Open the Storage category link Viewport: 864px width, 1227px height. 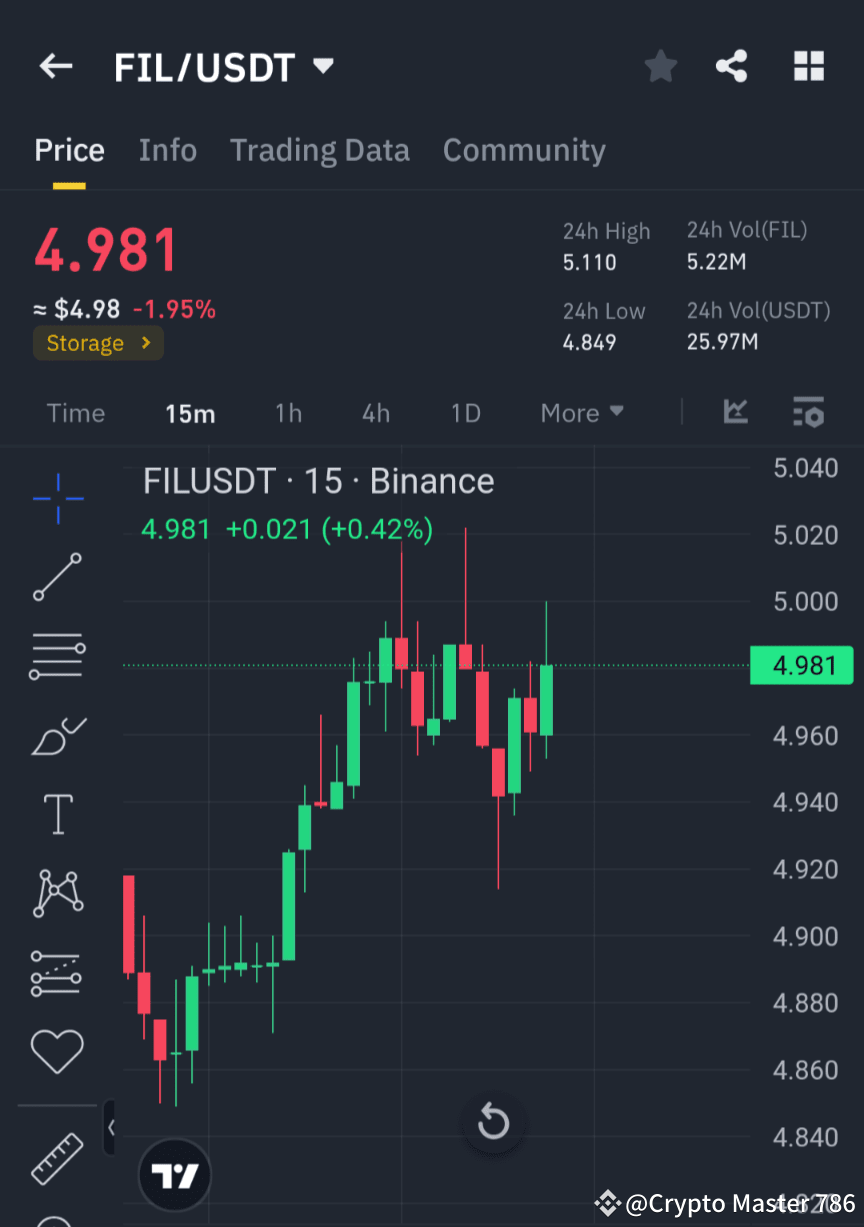click(98, 342)
